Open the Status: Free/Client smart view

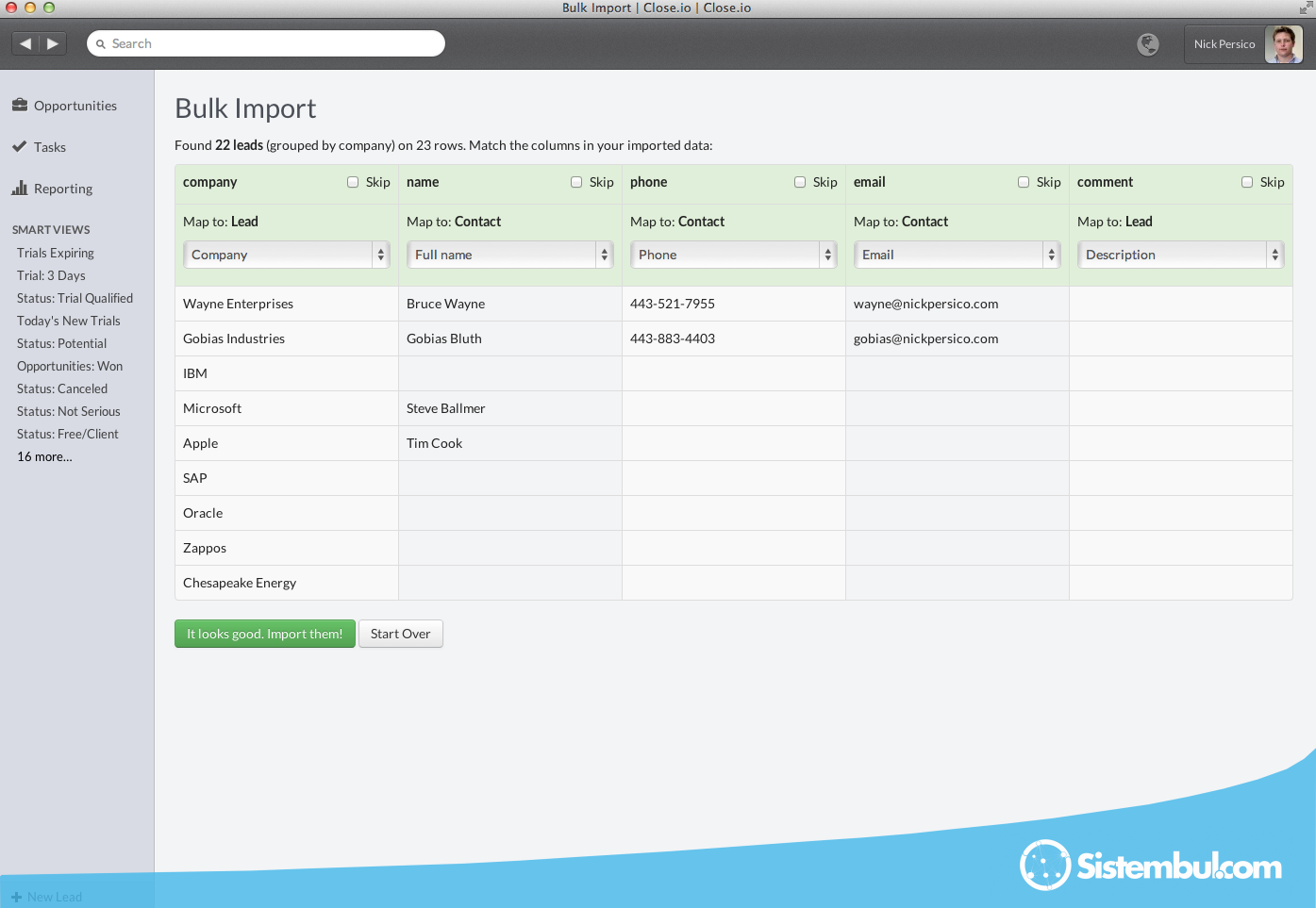point(68,434)
